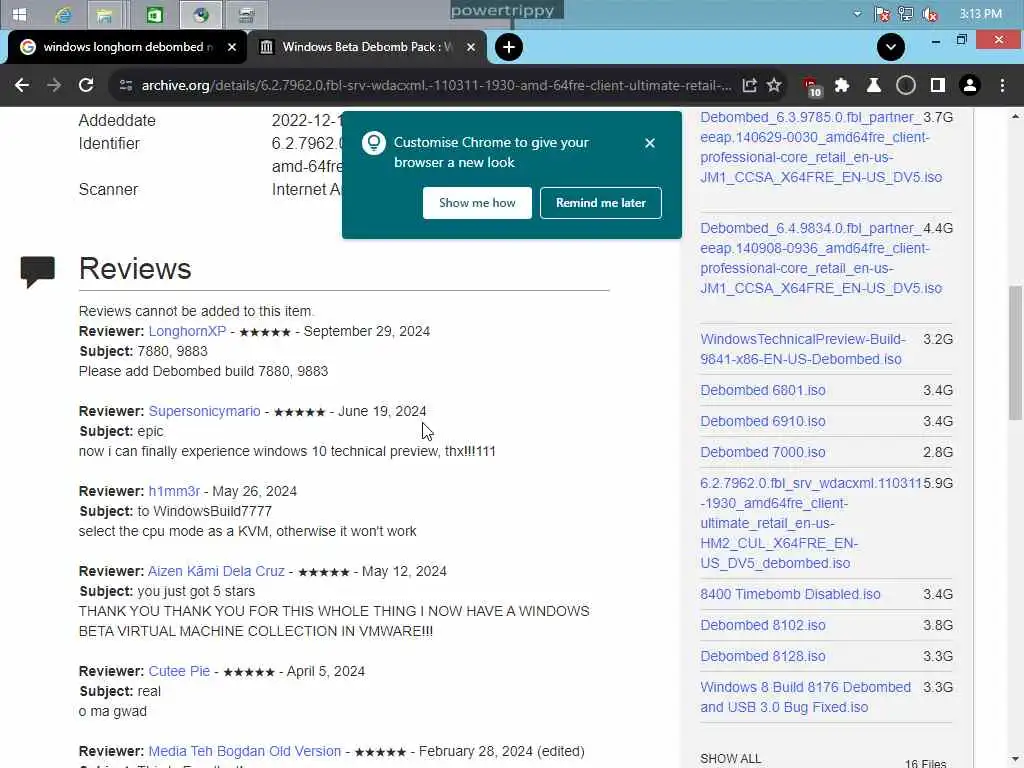Open Action Center flag icon in tray

pyautogui.click(x=882, y=14)
